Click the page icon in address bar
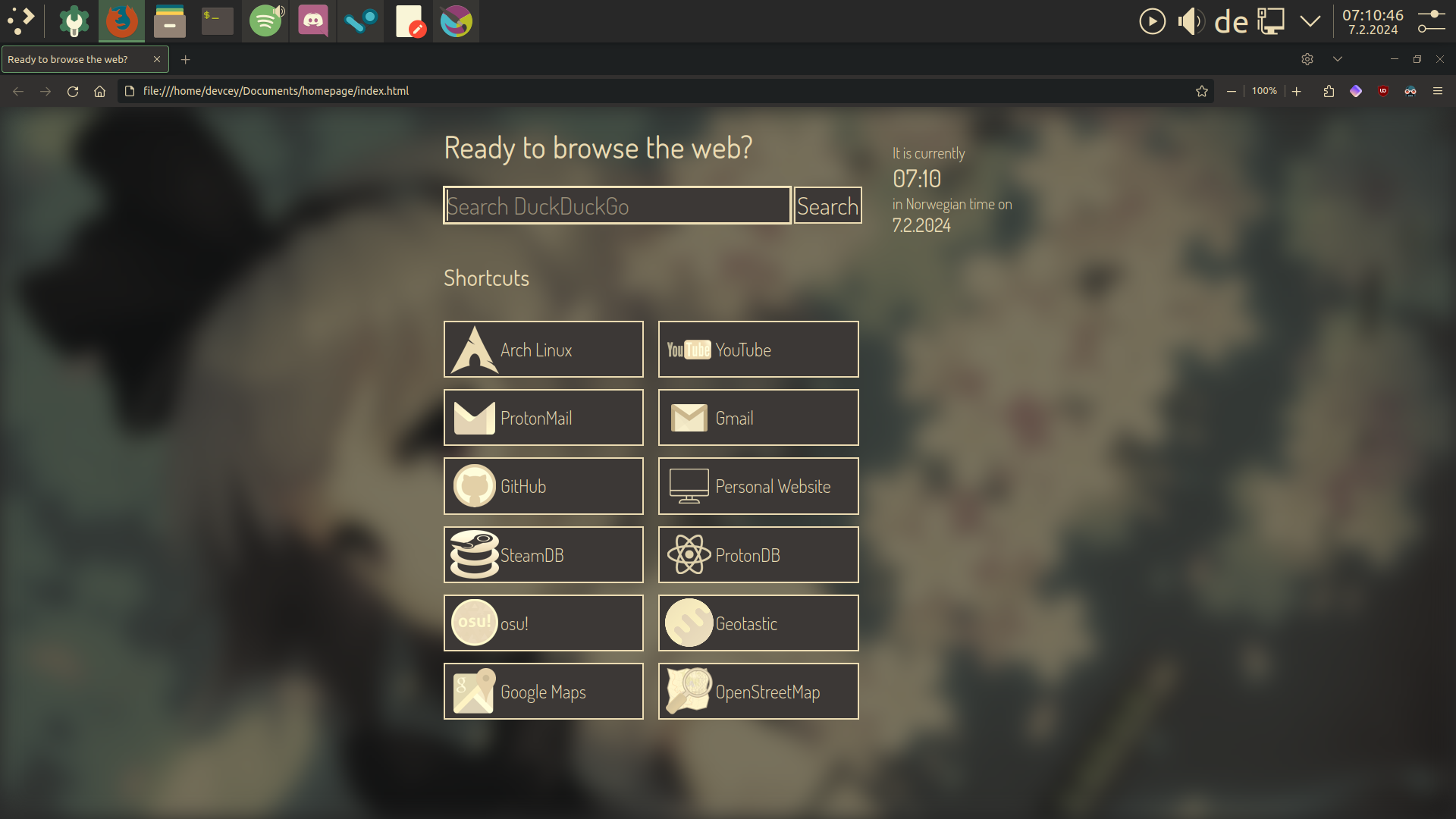The width and height of the screenshot is (1456, 819). [x=130, y=91]
